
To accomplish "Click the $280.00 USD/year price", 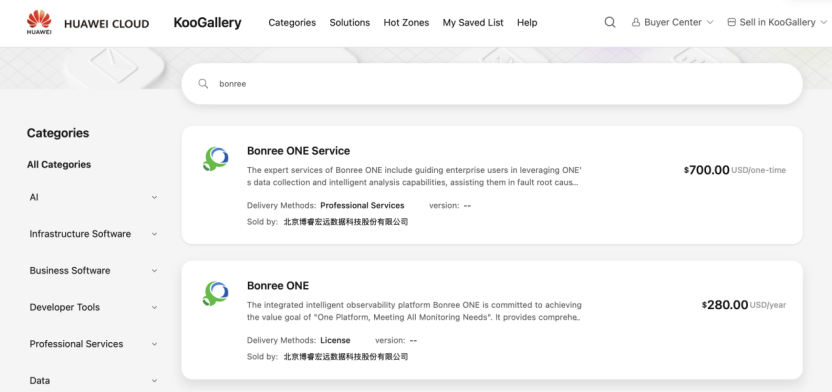I will (744, 305).
